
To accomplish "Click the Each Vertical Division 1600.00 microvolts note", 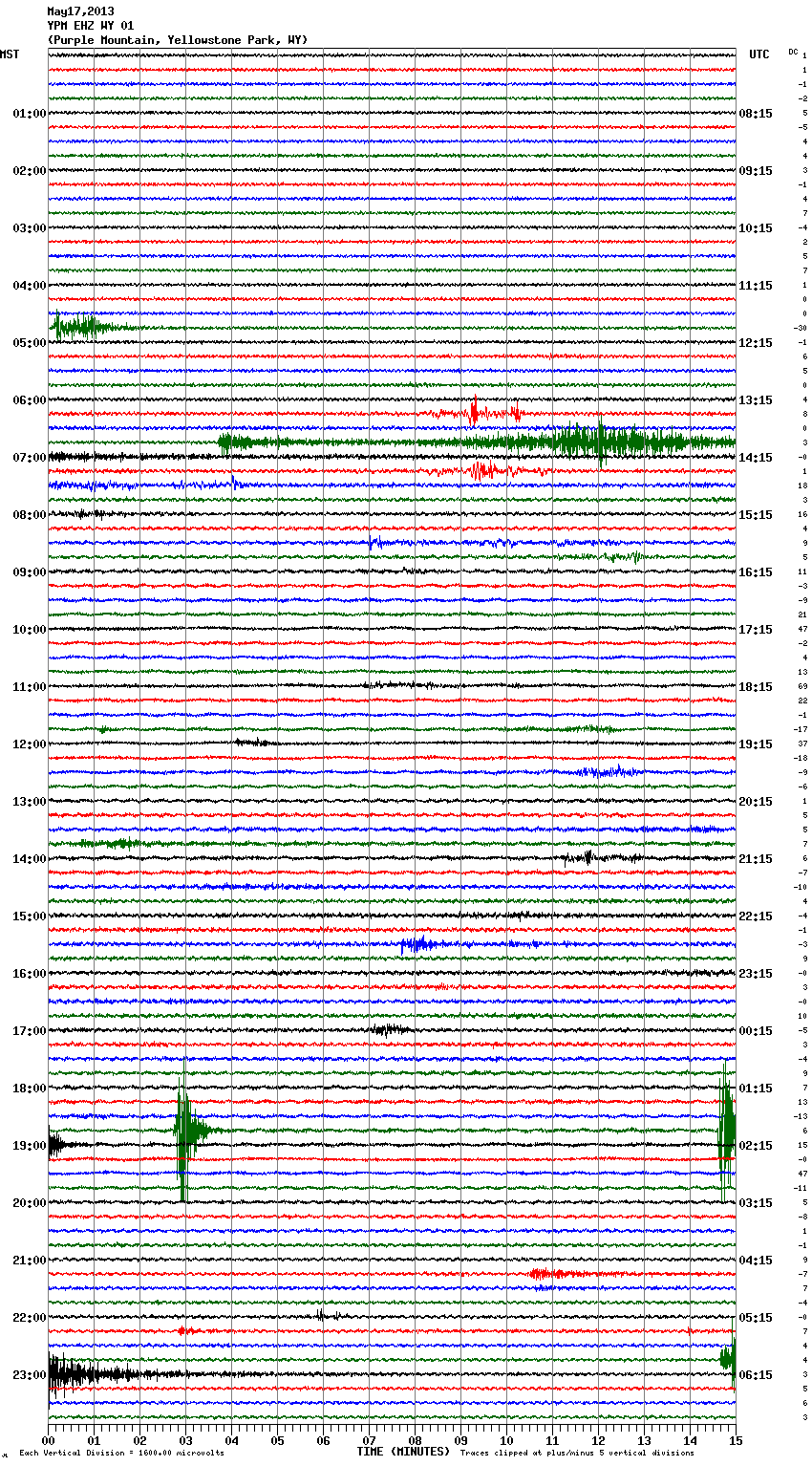I will tap(121, 1453).
